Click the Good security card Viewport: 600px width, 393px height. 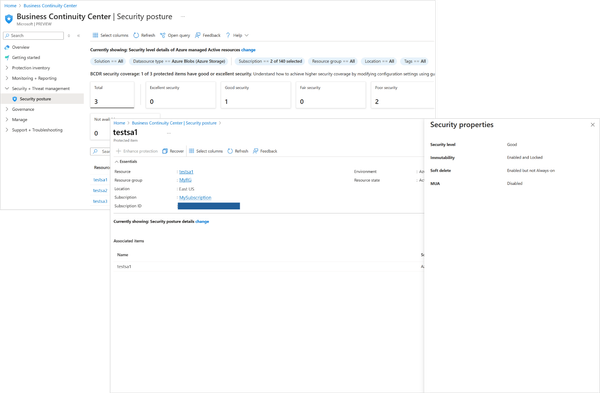(256, 95)
